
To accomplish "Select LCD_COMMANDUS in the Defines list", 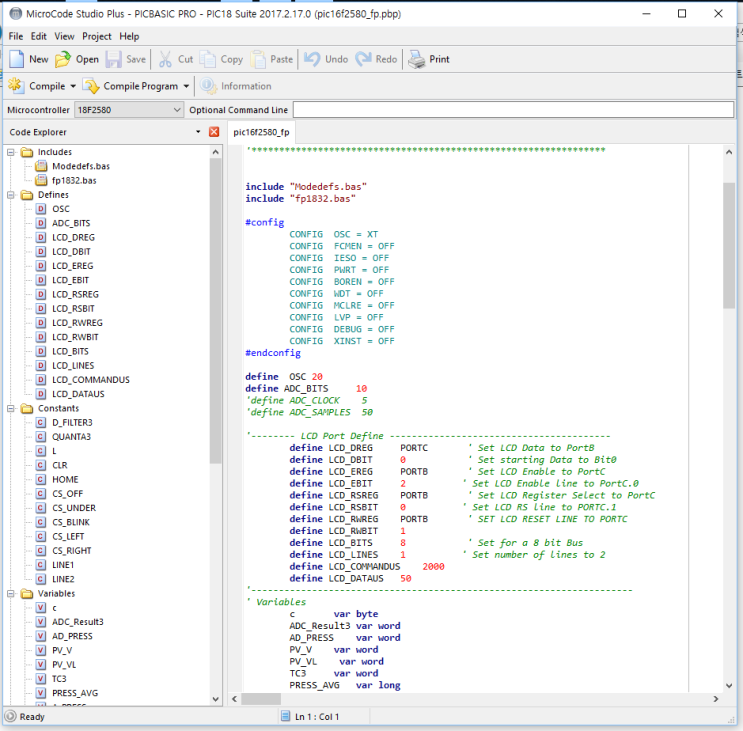I will pyautogui.click(x=90, y=380).
